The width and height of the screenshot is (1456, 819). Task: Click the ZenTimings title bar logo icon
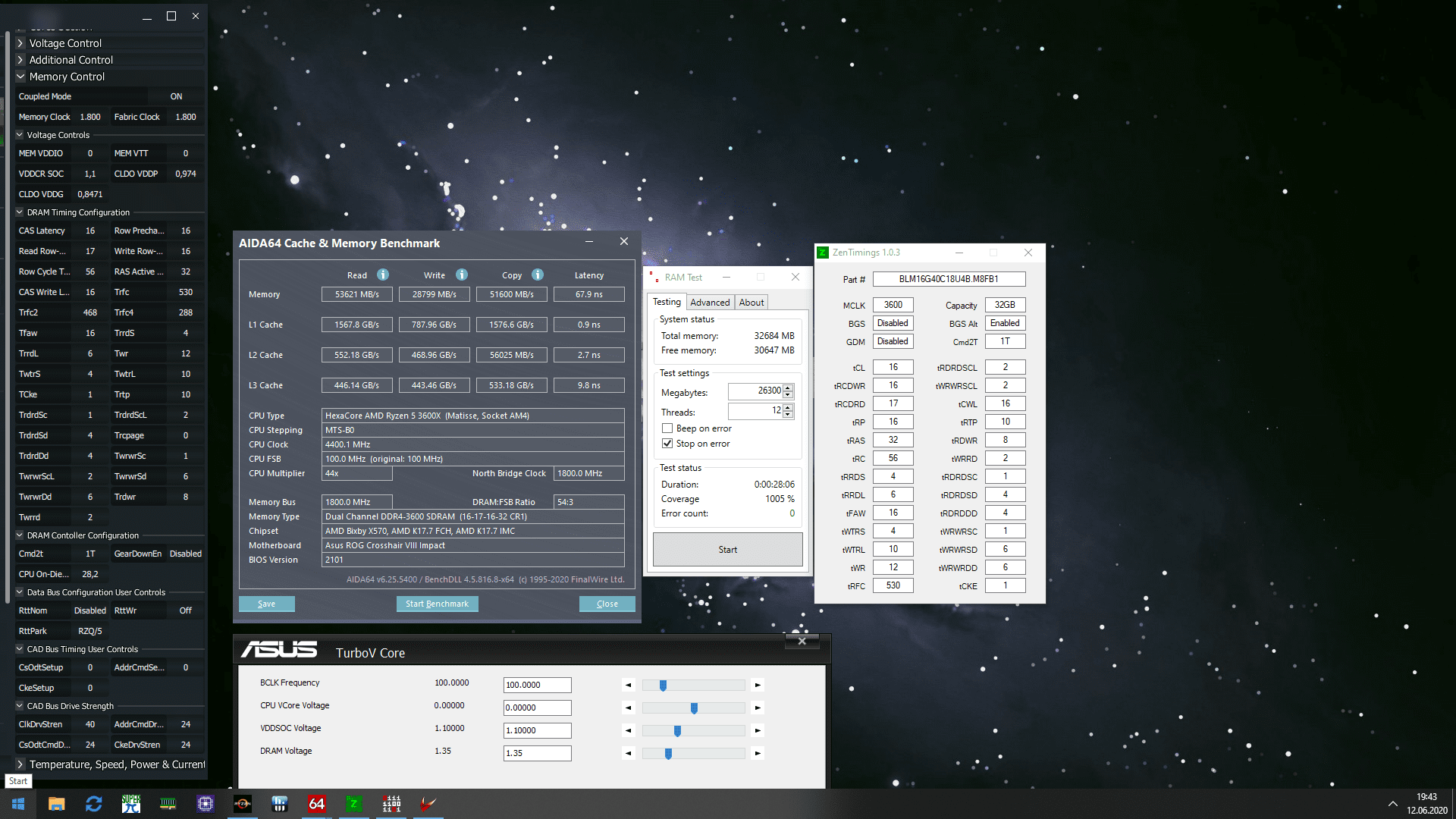(x=823, y=253)
